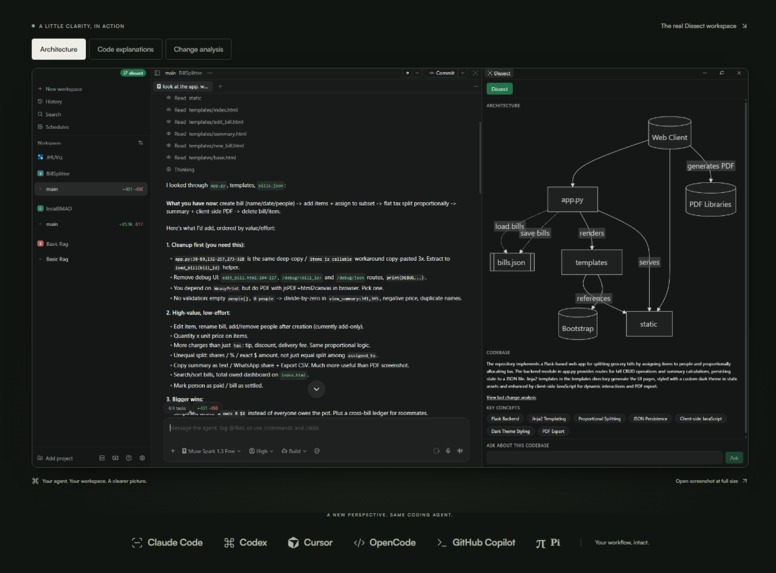Expand the dropdown beside the dot indicator
Viewport: 776px width, 573px height.
click(417, 73)
